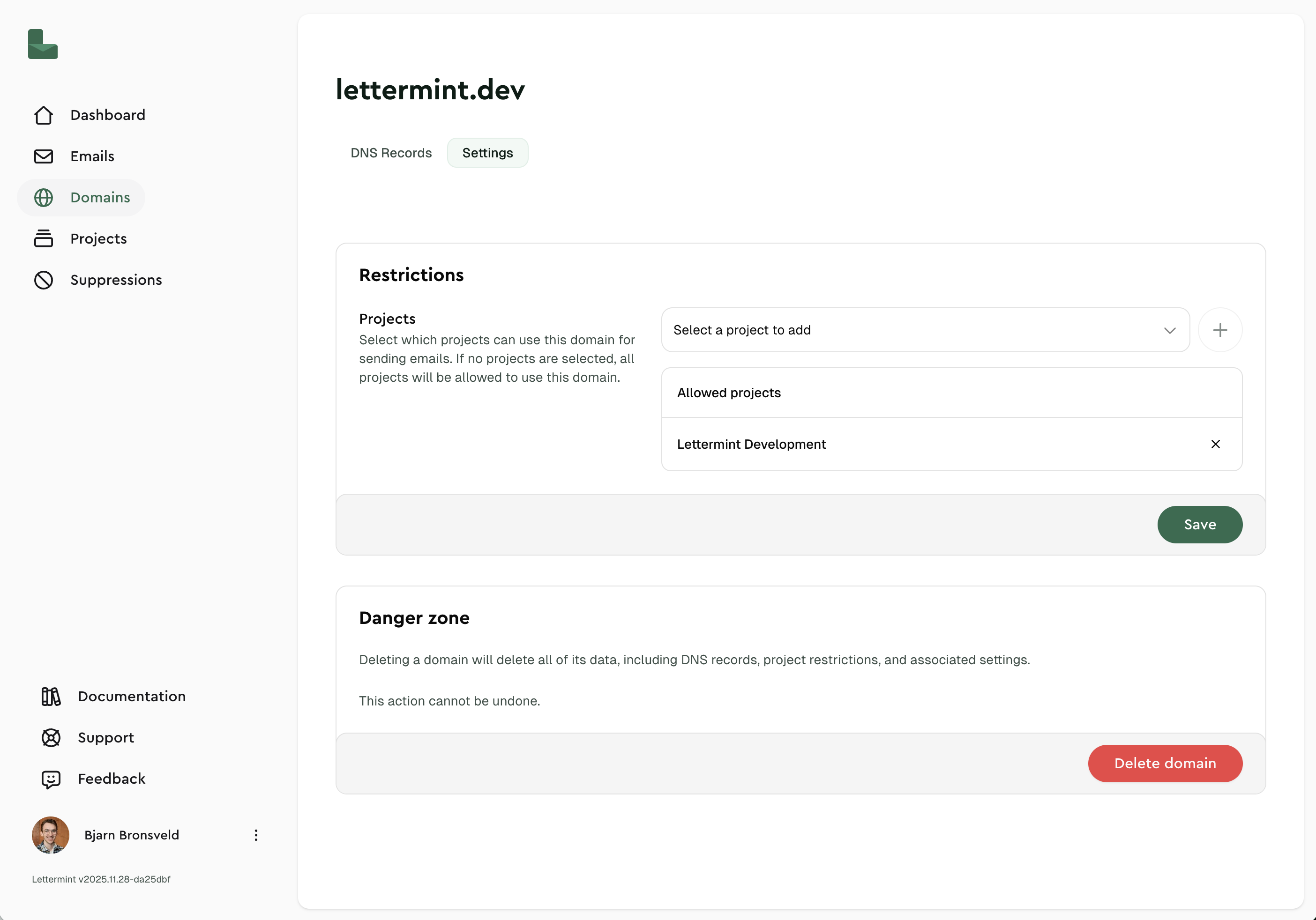Viewport: 1316px width, 920px height.
Task: Save the domain restrictions
Action: click(x=1200, y=524)
